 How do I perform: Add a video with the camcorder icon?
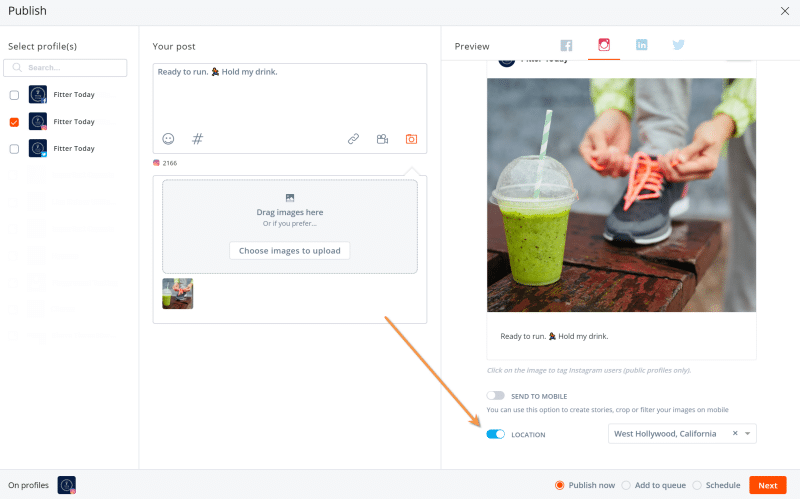pyautogui.click(x=382, y=139)
